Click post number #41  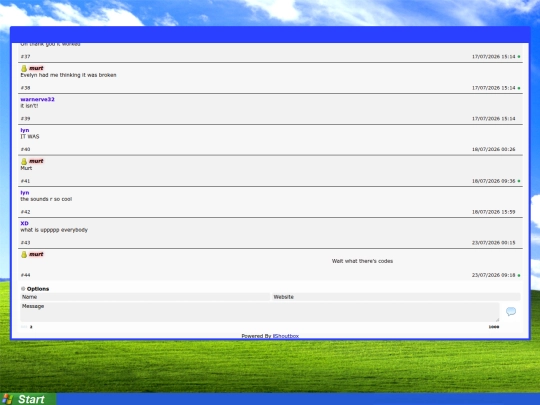(x=25, y=181)
